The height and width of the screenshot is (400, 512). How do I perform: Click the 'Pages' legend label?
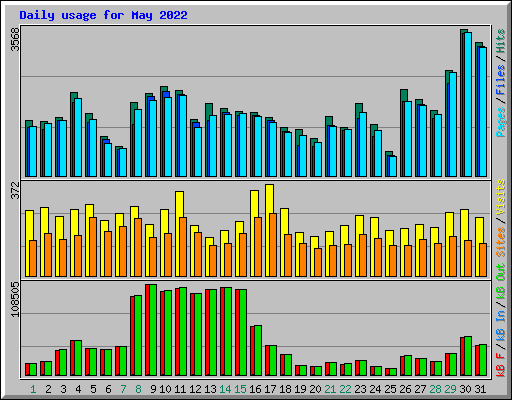tap(501, 122)
